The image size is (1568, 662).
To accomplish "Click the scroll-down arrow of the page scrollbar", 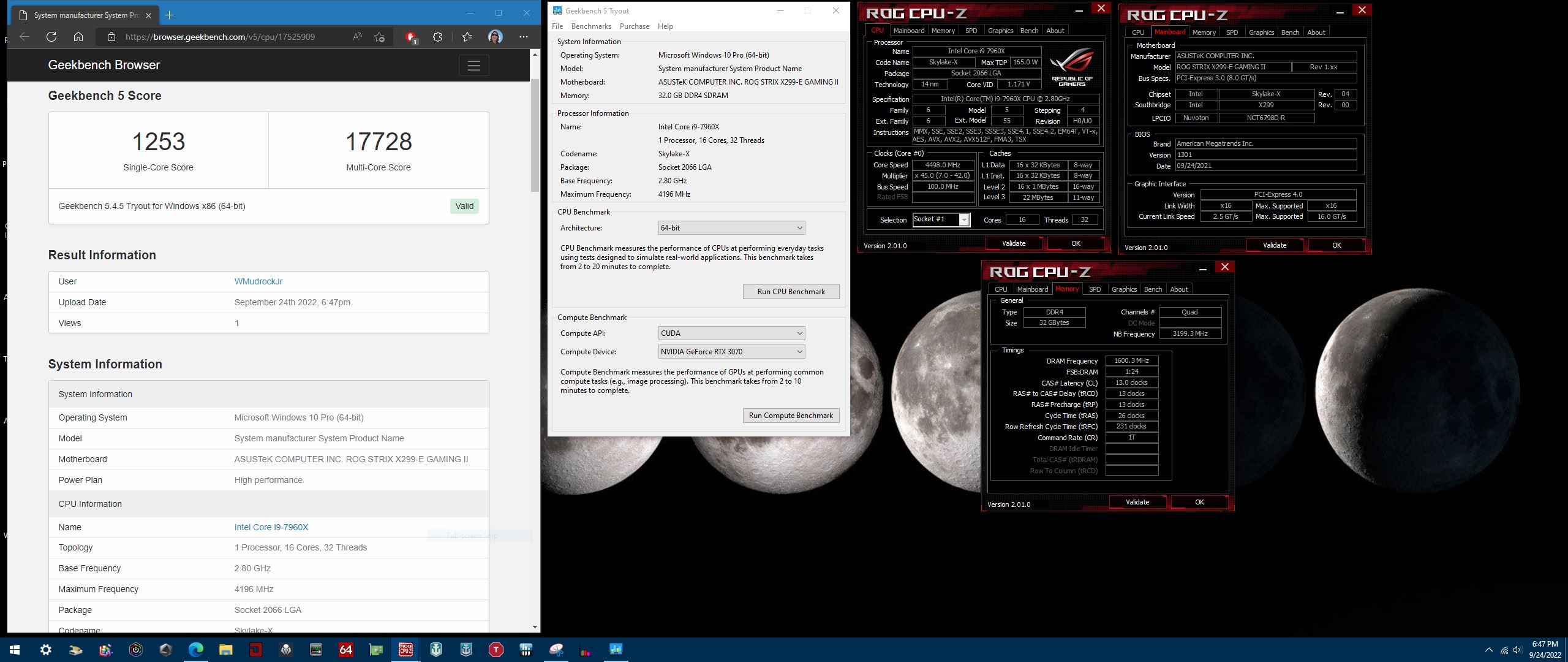I will click(535, 627).
